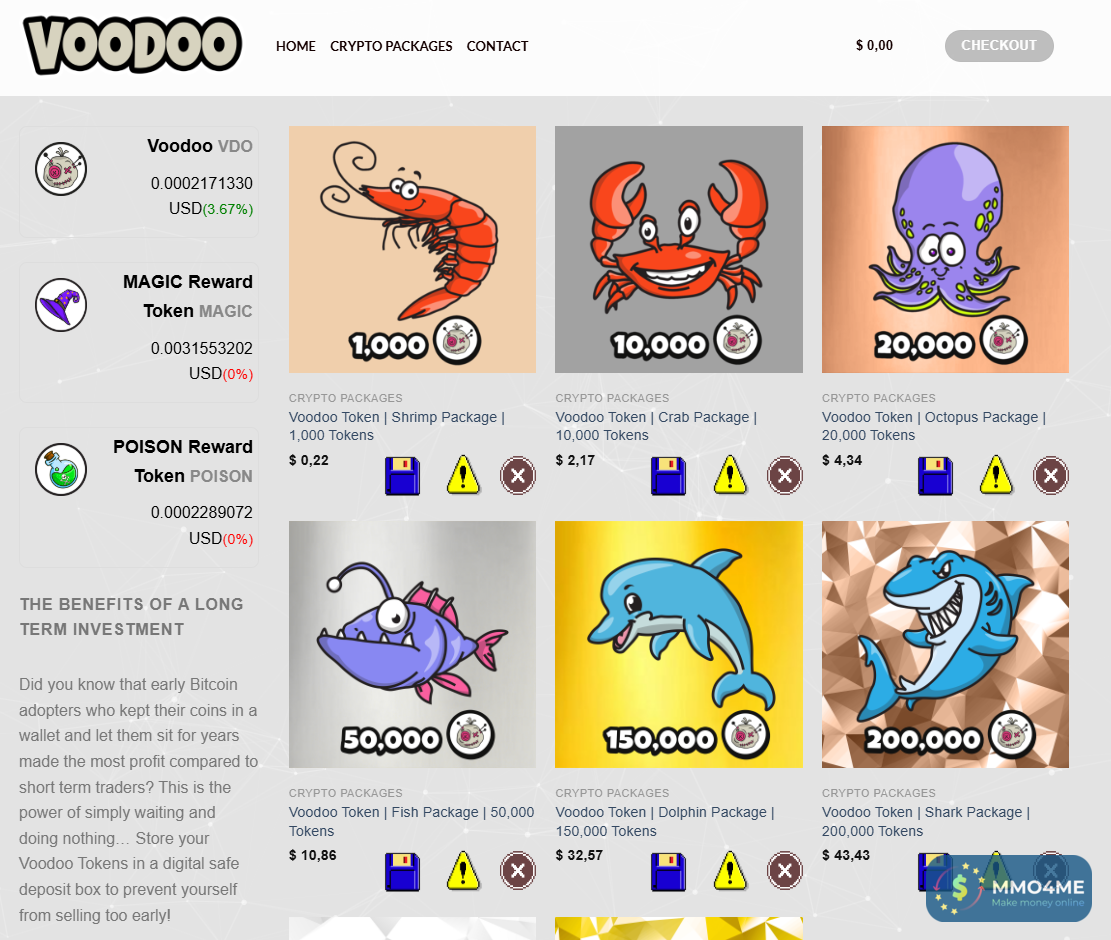
Task: Open Voodoo Token Shark Package link
Action: click(925, 822)
